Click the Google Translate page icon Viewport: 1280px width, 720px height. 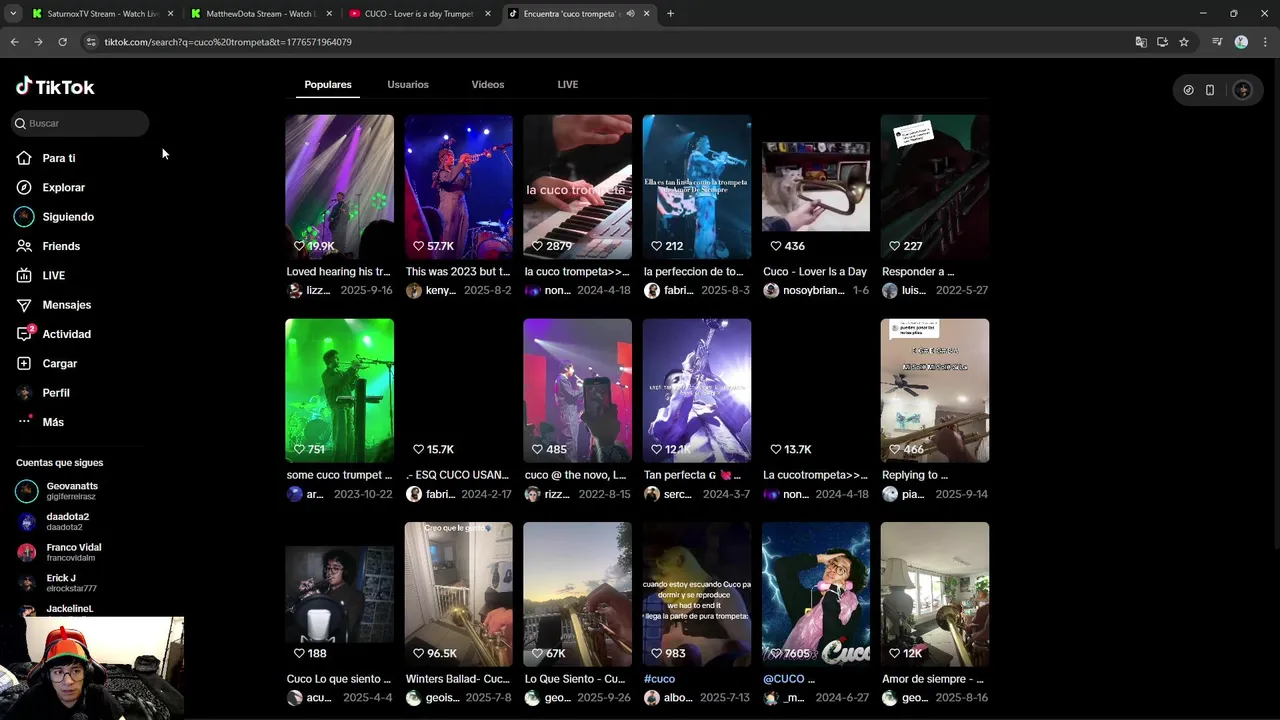[x=1141, y=42]
